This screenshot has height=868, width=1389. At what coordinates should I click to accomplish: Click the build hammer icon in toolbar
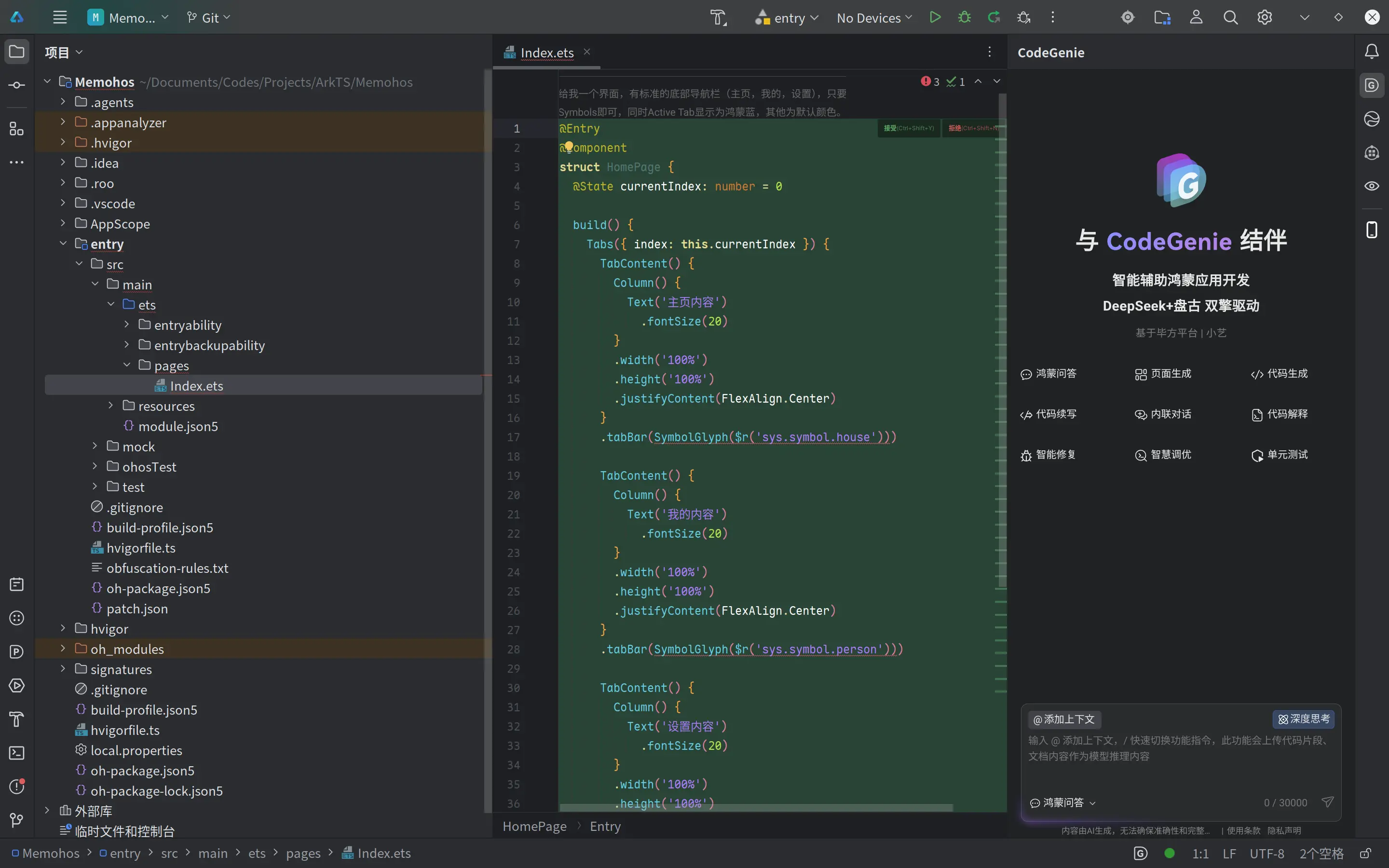[x=719, y=18]
